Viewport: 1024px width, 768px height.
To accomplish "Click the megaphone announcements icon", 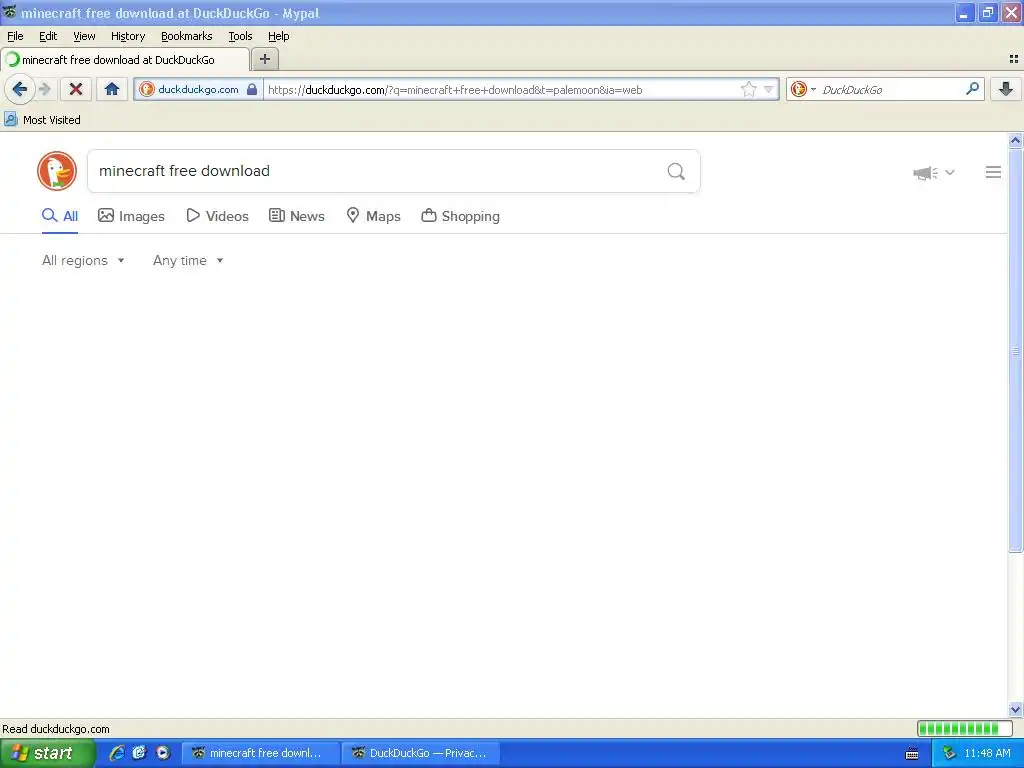I will click(925, 172).
